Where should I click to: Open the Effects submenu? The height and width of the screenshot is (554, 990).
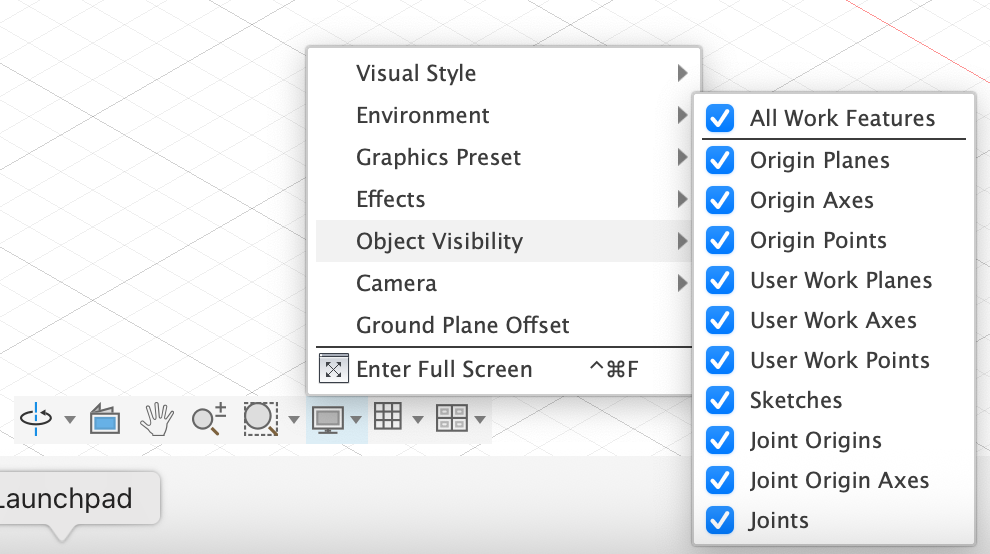[504, 200]
